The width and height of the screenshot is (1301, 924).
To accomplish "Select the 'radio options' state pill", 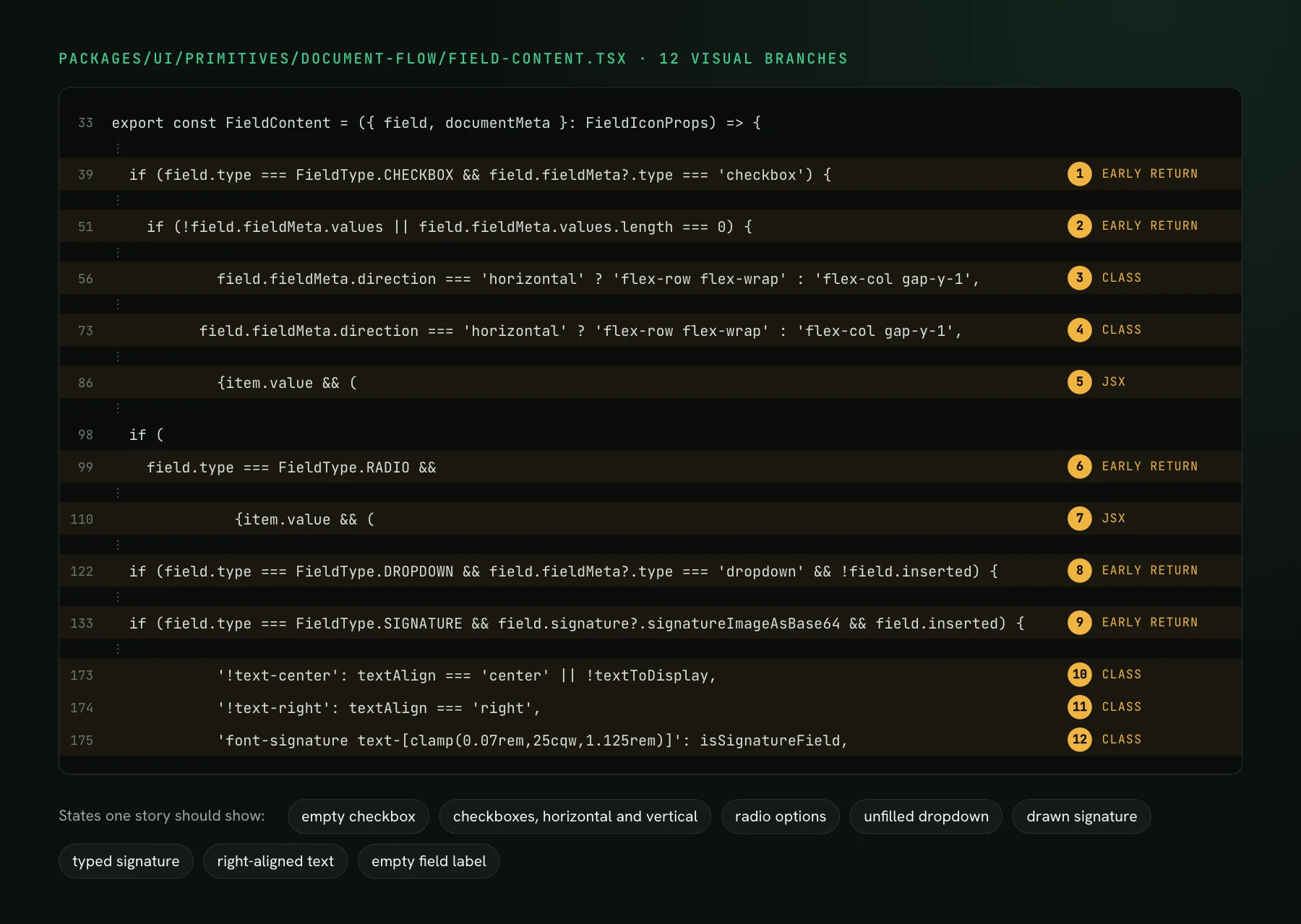I will click(781, 816).
